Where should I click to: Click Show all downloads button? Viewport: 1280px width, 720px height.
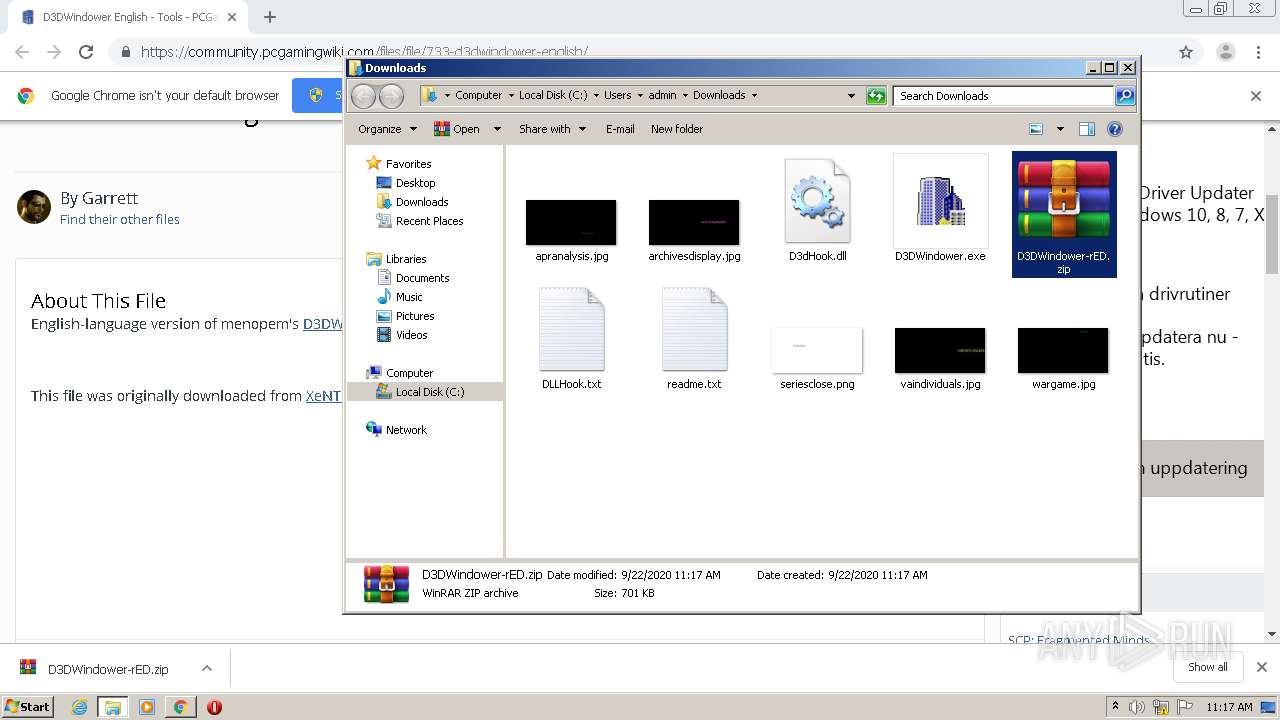[x=1208, y=667]
